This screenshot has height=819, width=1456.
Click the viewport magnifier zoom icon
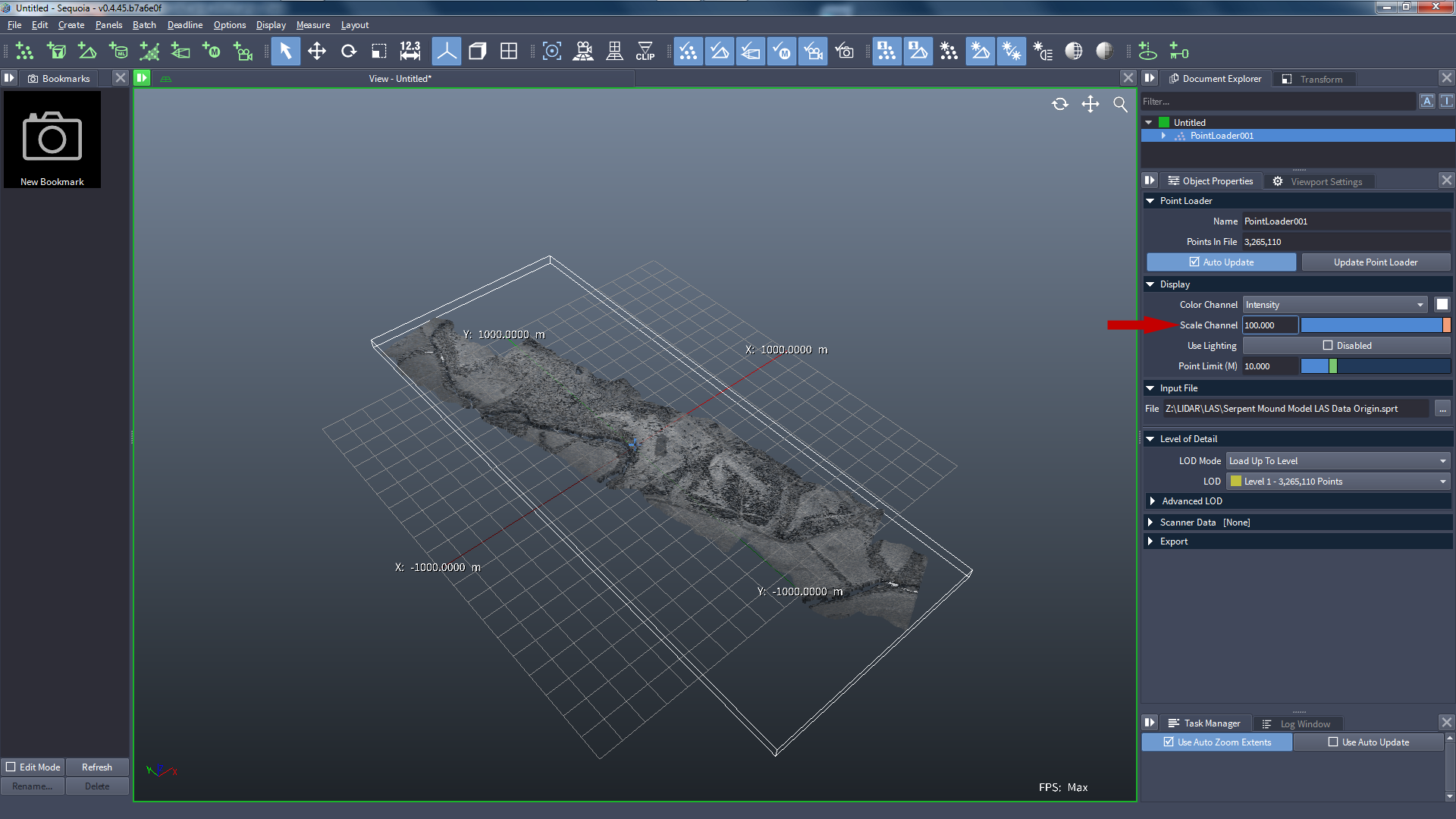click(1120, 104)
